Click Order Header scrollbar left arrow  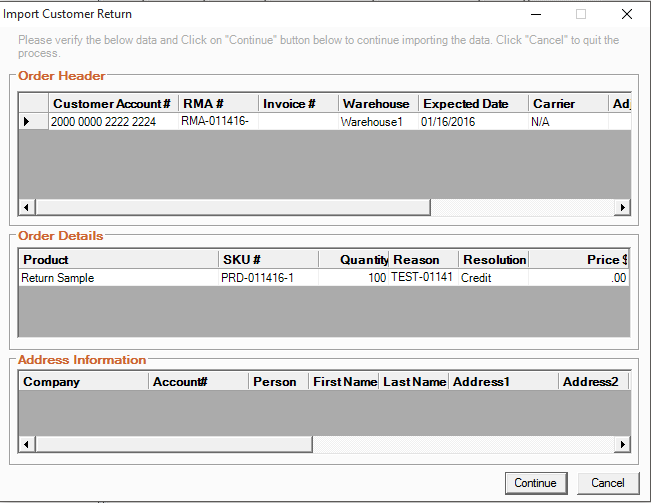(25, 207)
